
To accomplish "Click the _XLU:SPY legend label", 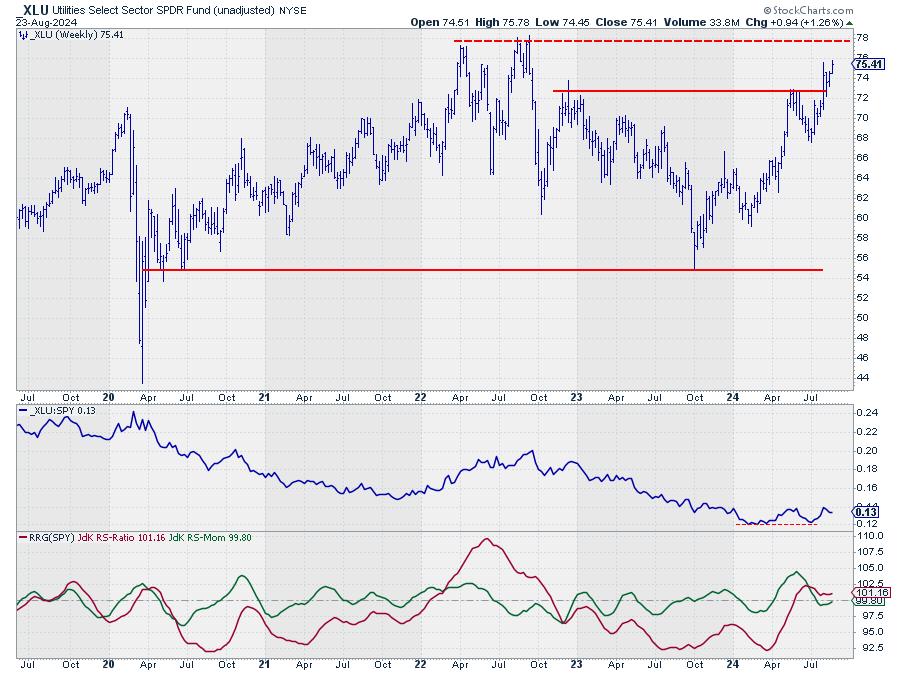I will pyautogui.click(x=58, y=413).
